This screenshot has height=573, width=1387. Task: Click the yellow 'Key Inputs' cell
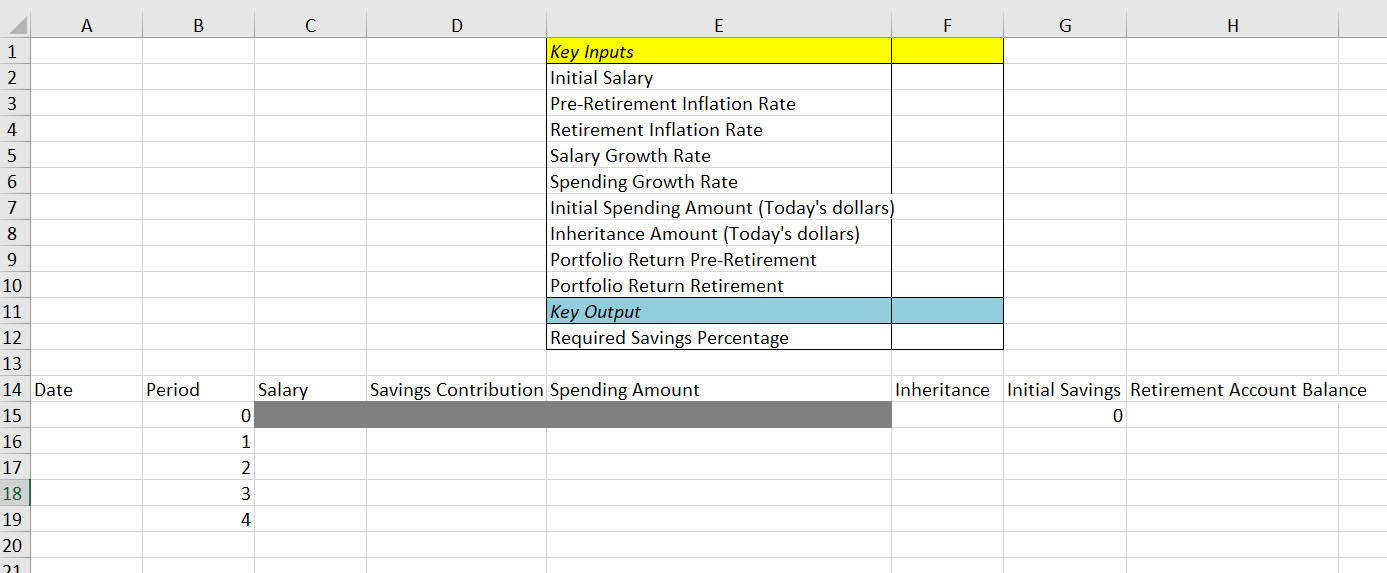(x=719, y=52)
